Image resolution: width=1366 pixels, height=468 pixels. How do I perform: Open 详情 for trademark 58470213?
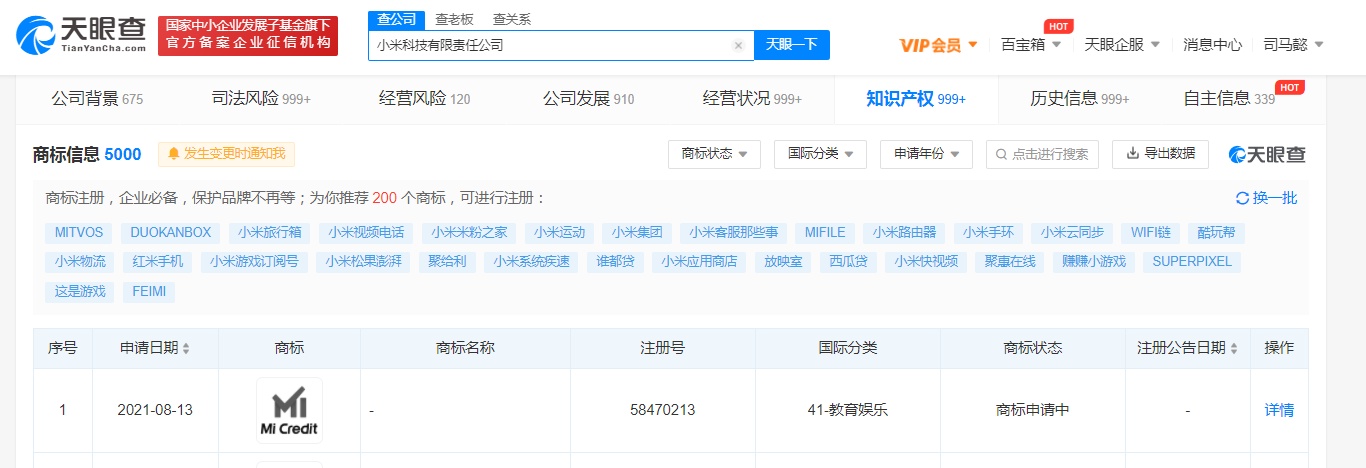pos(1279,410)
